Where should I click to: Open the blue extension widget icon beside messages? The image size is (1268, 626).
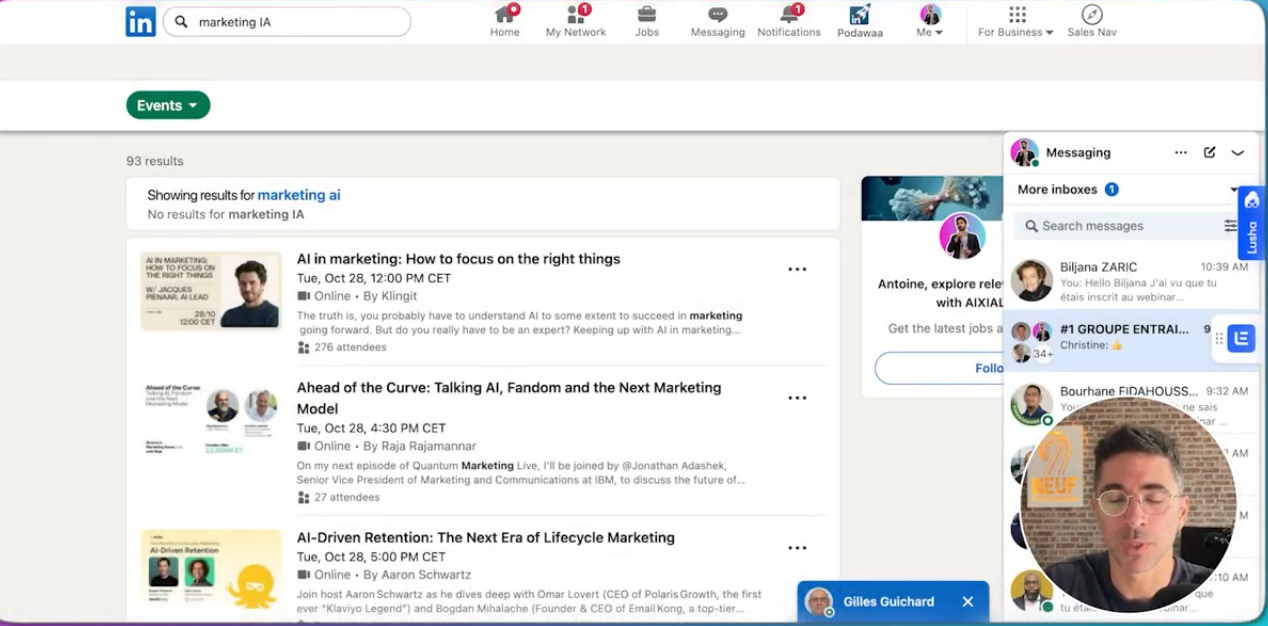(1241, 338)
